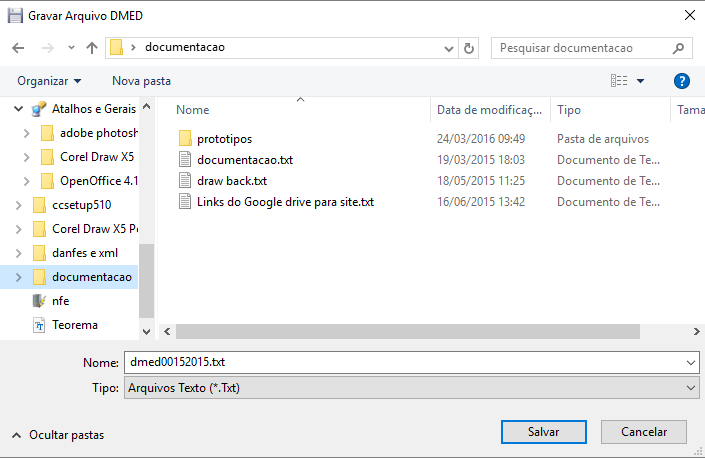The image size is (705, 458).
Task: Sort by Data de modificação column
Action: (x=489, y=110)
